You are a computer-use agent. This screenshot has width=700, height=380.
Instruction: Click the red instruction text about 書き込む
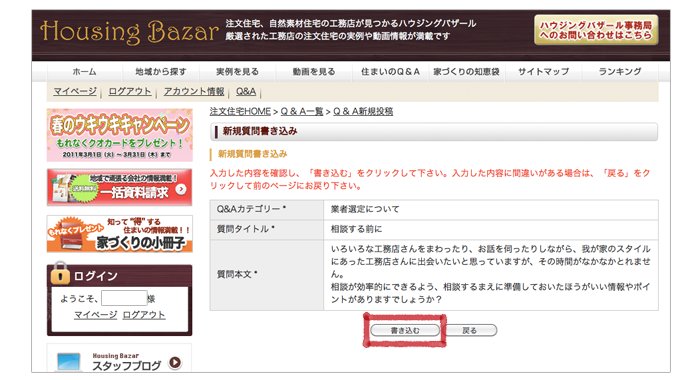430,179
